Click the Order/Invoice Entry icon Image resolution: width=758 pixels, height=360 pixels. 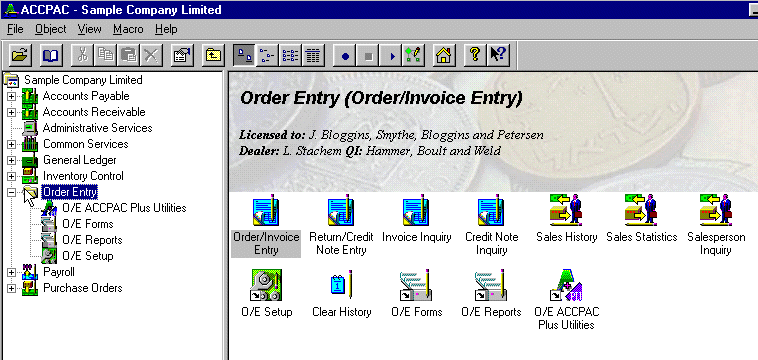(266, 210)
